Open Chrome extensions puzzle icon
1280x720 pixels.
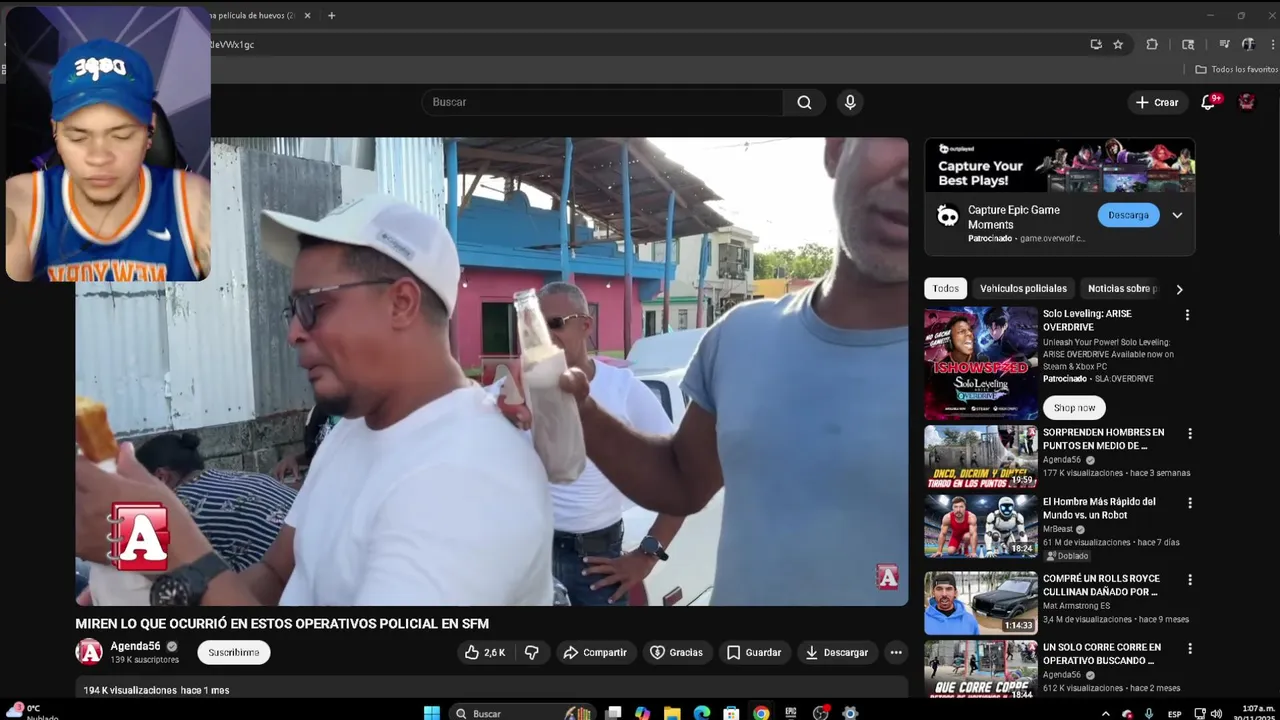[1152, 44]
